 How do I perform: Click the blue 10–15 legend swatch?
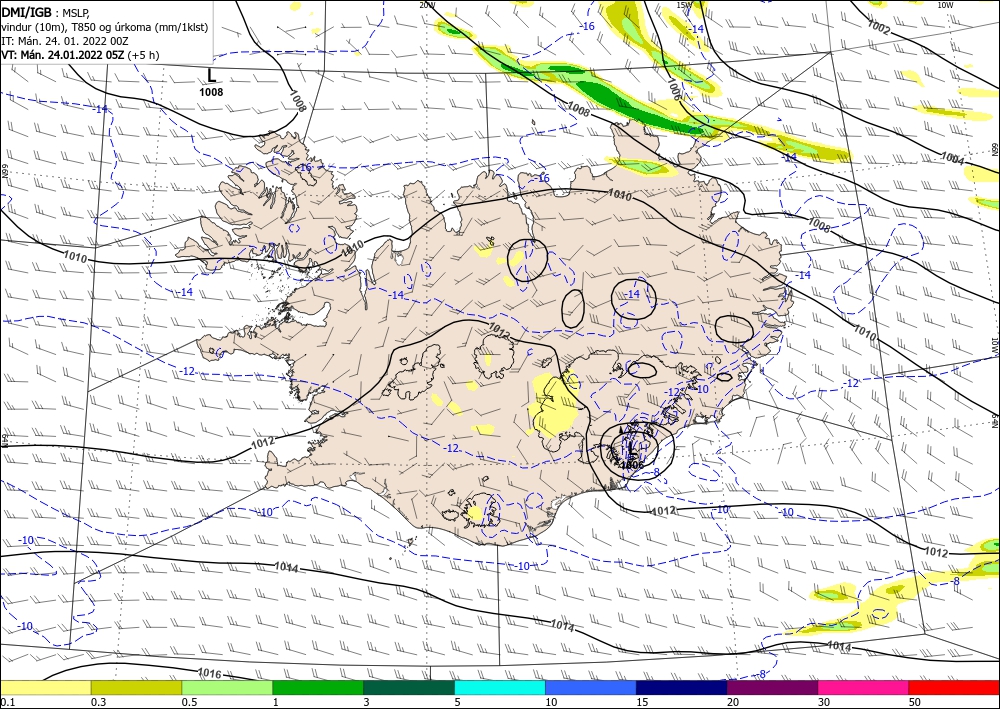click(x=591, y=688)
